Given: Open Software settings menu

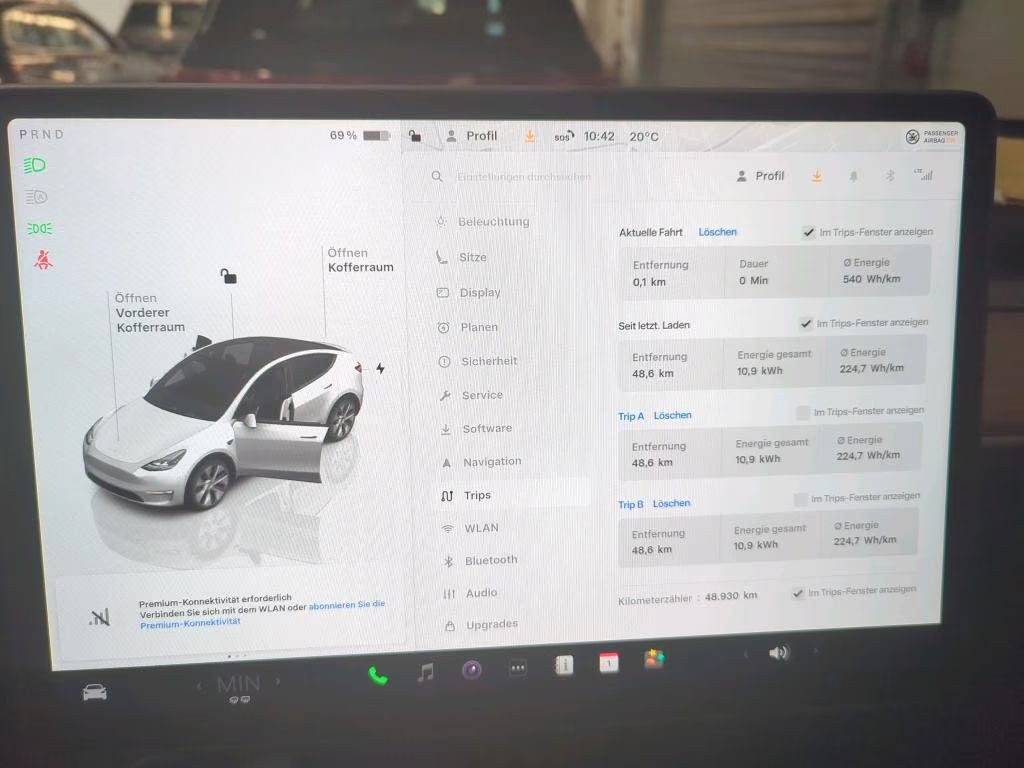Looking at the screenshot, I should (477, 429).
